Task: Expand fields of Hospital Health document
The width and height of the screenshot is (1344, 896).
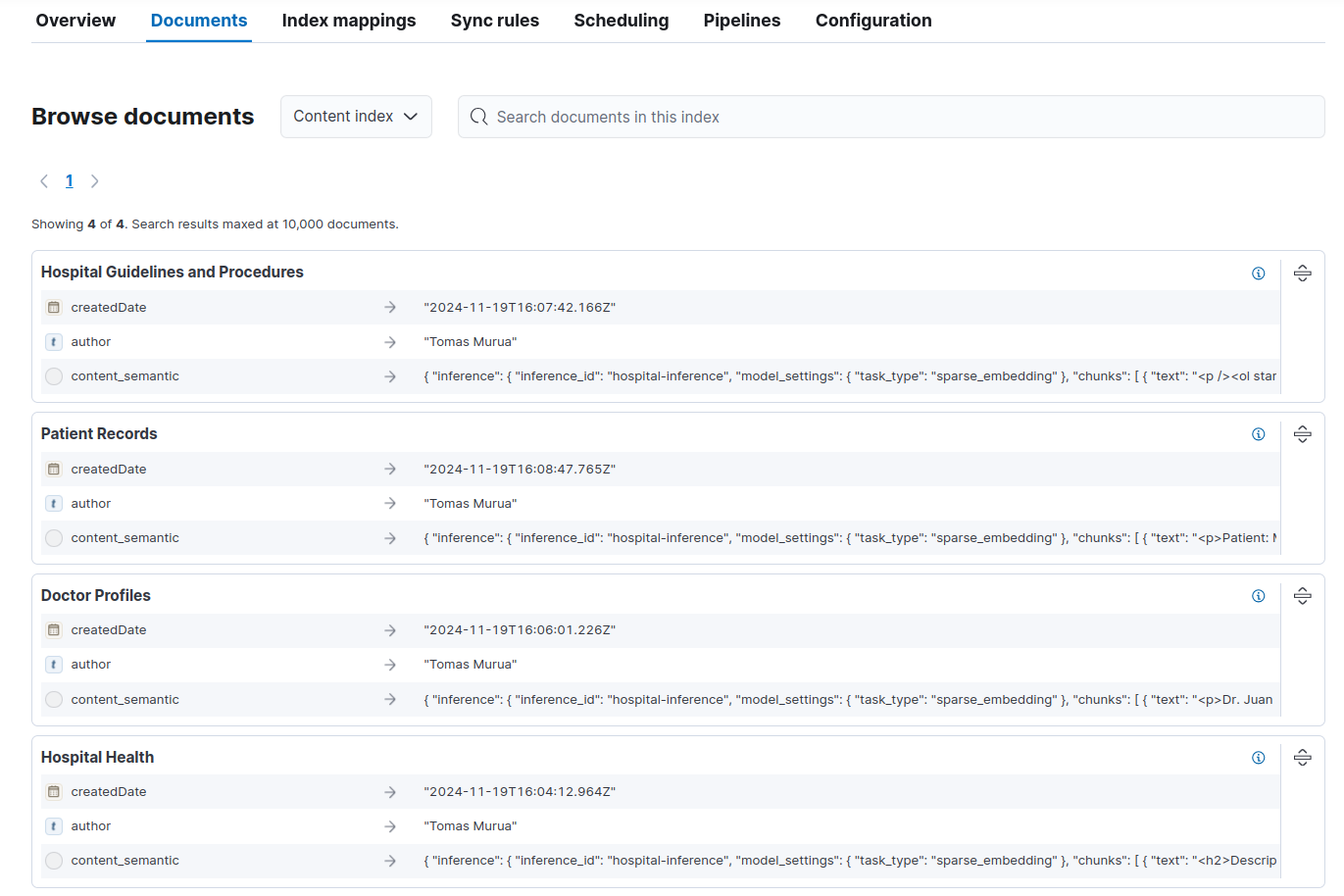Action: 1302,758
